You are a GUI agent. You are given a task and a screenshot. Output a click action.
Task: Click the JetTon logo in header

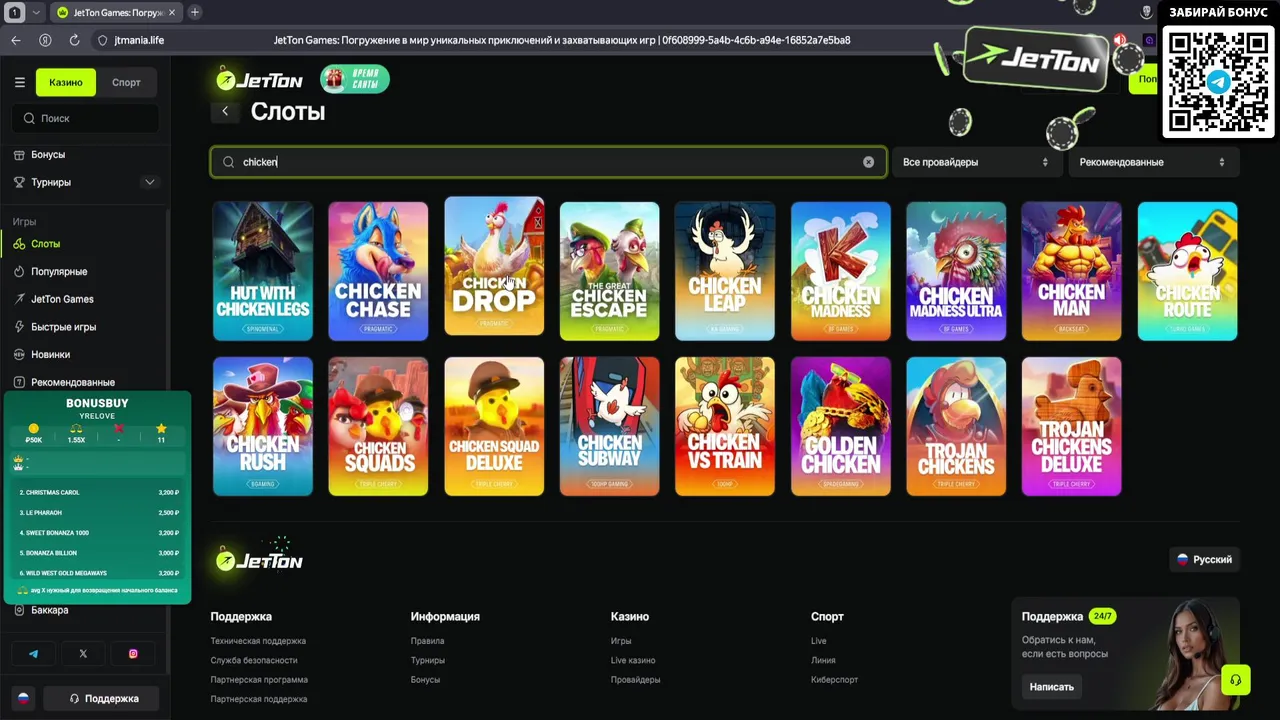pyautogui.click(x=260, y=80)
